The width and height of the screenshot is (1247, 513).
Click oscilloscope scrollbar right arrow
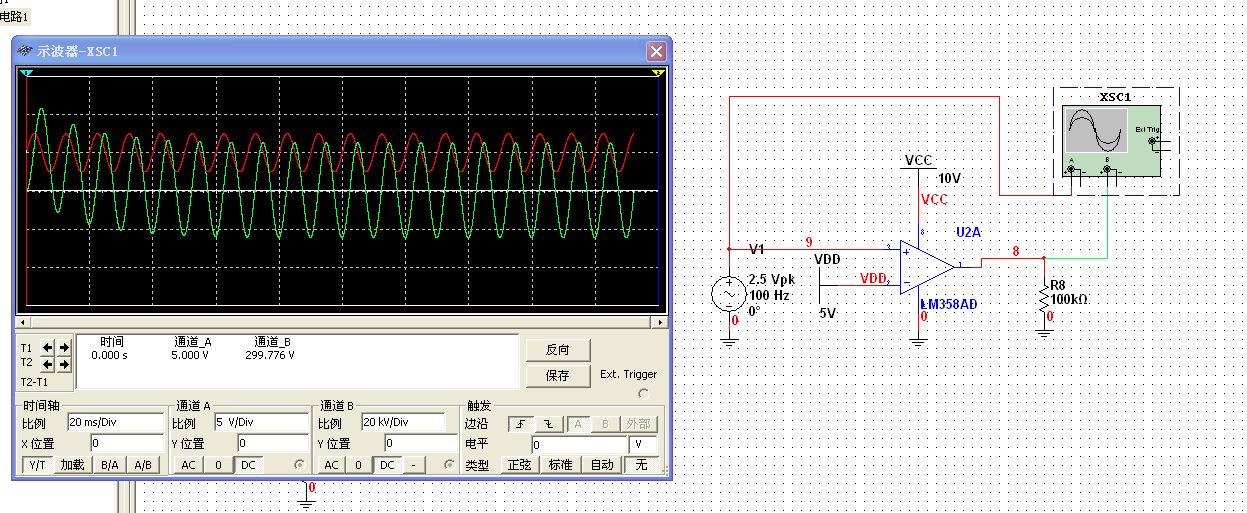(x=660, y=323)
